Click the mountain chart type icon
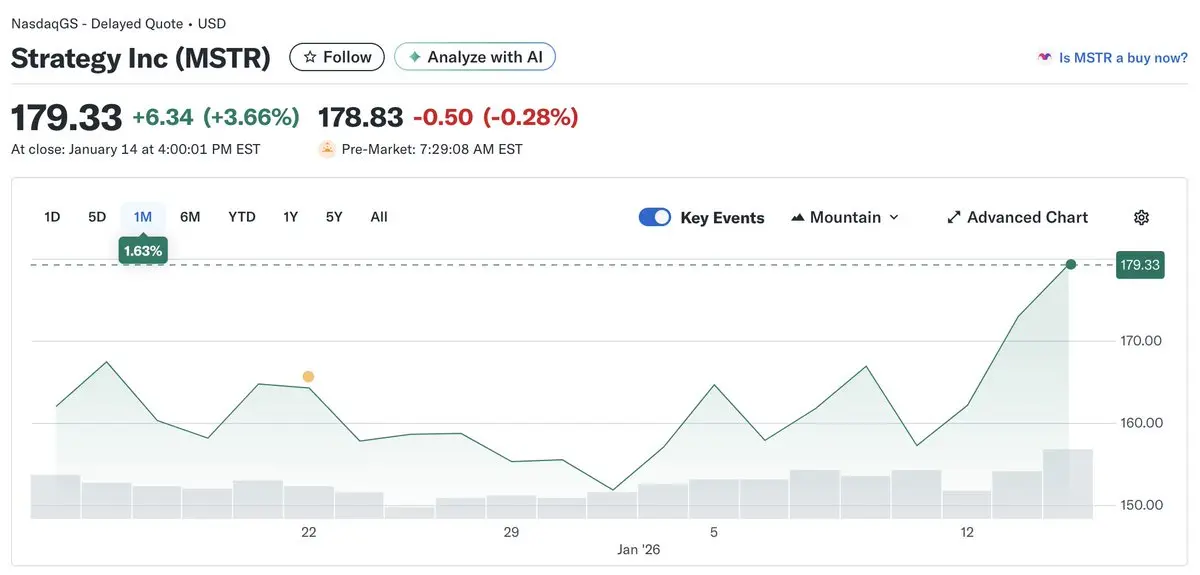 click(x=798, y=218)
